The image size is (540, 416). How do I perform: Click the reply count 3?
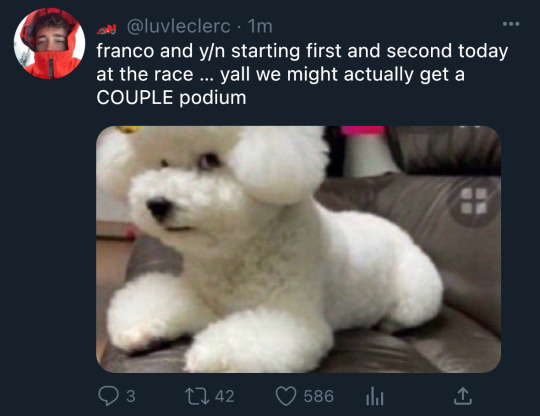coord(131,396)
